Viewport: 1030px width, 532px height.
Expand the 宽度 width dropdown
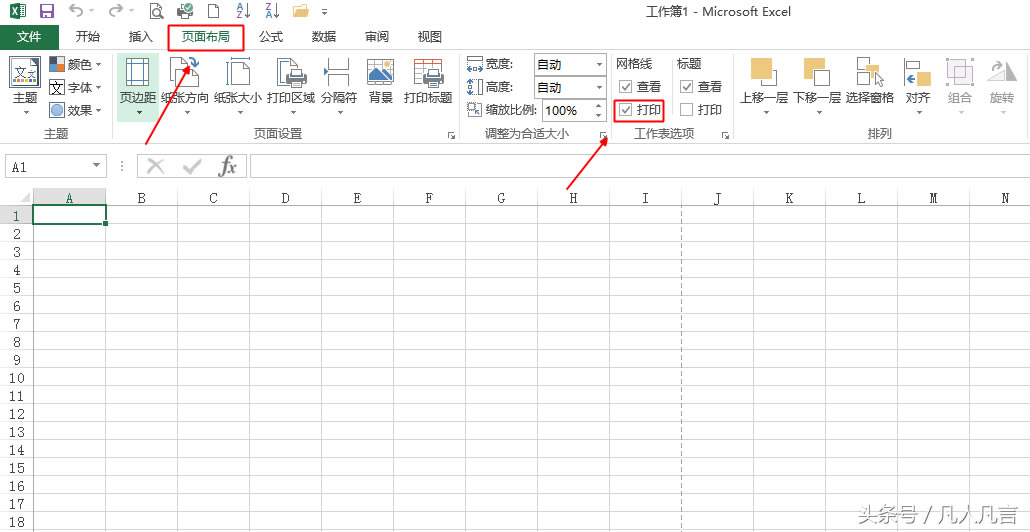click(x=597, y=65)
